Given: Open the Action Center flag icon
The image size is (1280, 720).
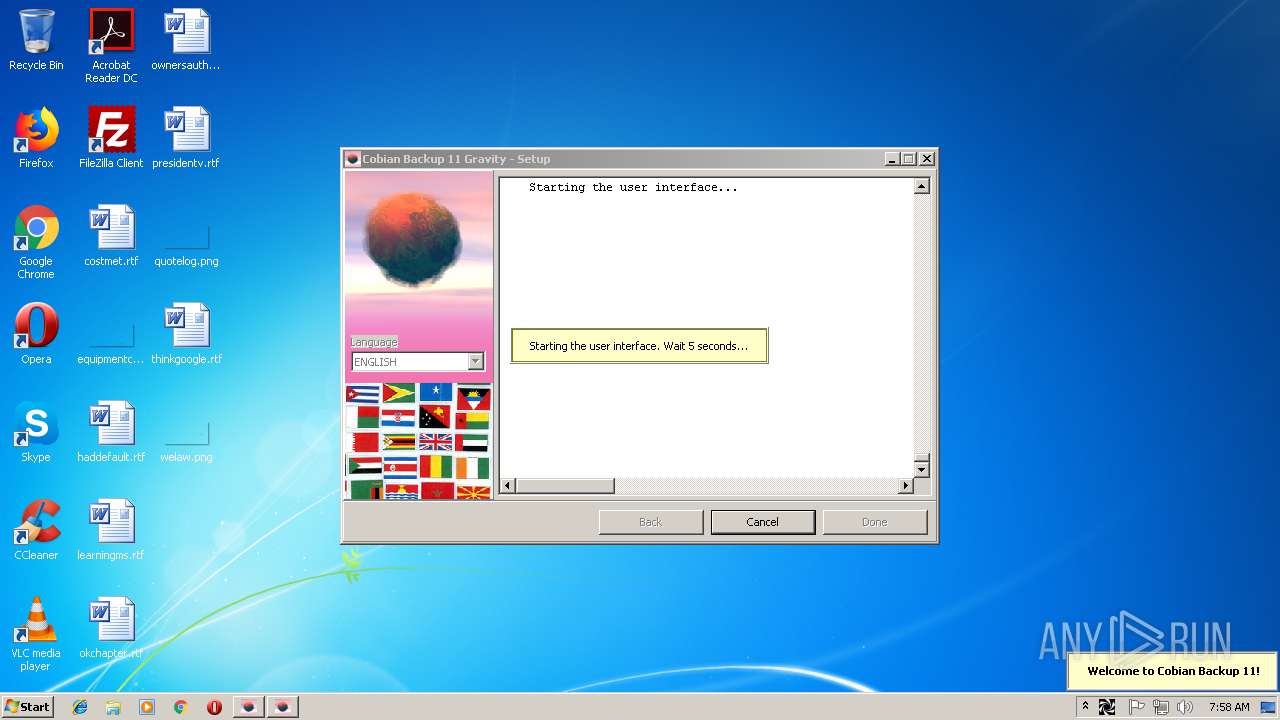Looking at the screenshot, I should click(1136, 707).
